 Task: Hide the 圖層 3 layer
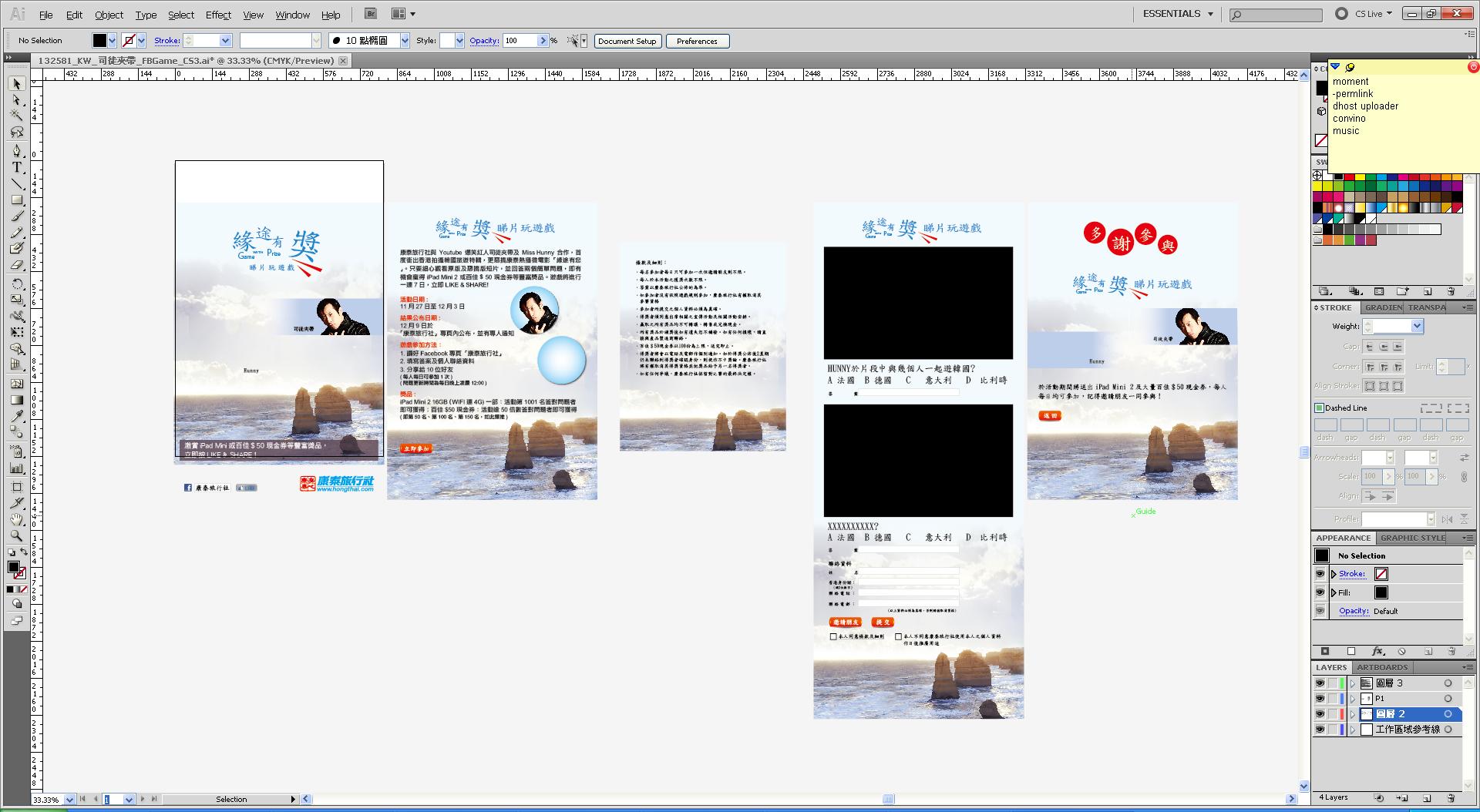pyautogui.click(x=1320, y=683)
